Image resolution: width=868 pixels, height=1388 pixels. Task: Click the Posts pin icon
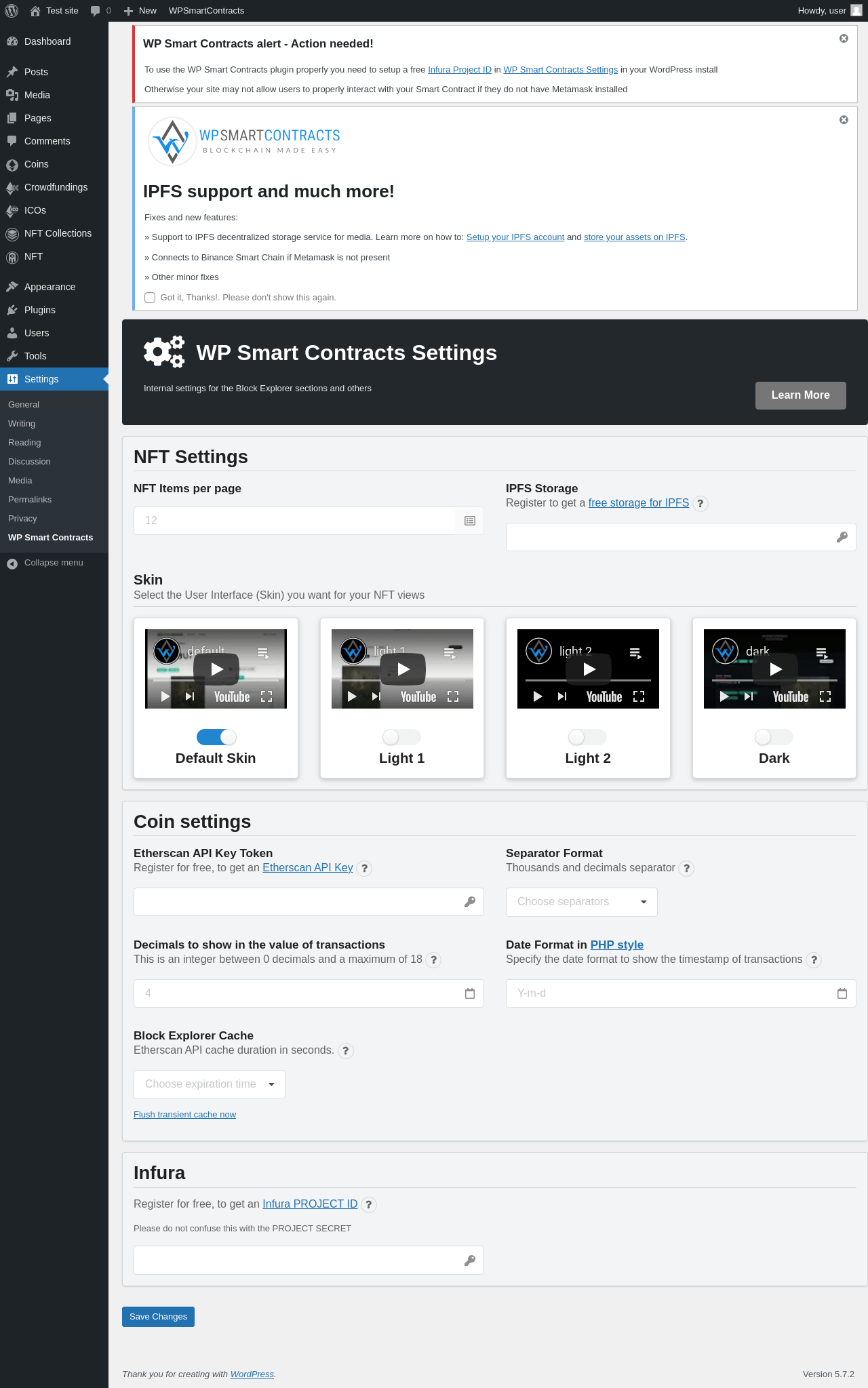(12, 72)
